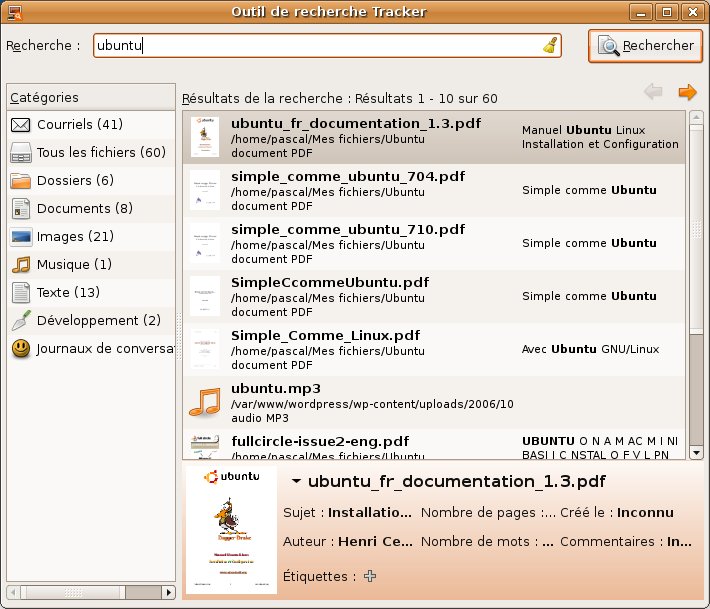Click the Commentaires field in details

coord(625,542)
